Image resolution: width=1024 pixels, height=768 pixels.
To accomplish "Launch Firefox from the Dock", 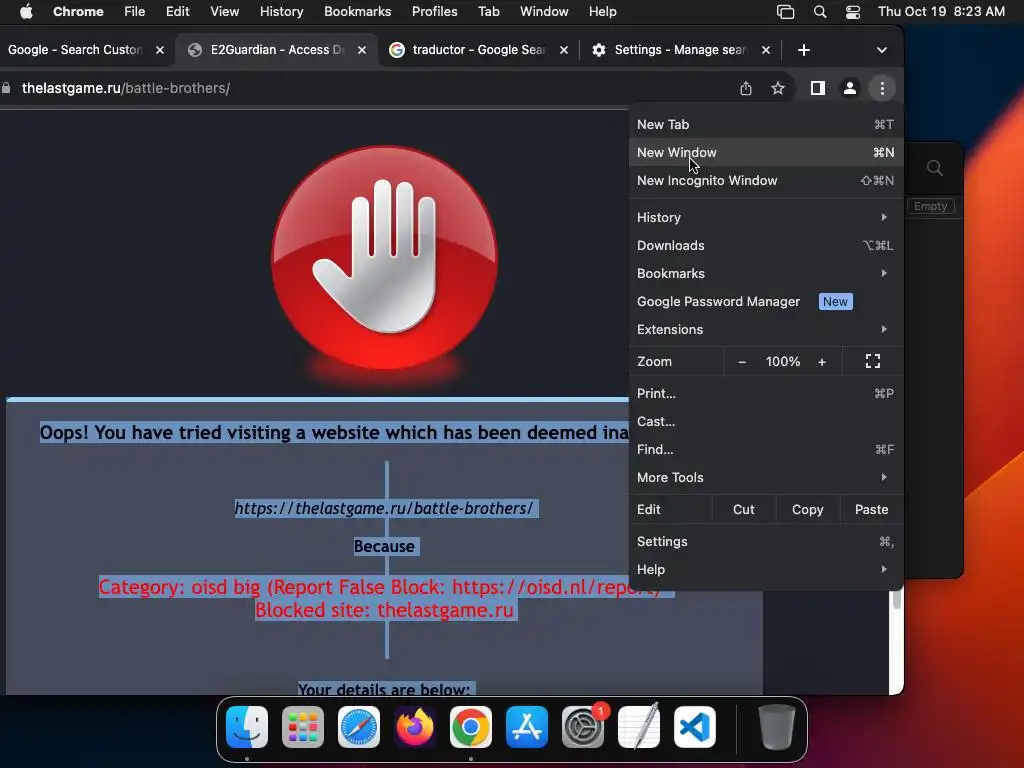I will 415,727.
